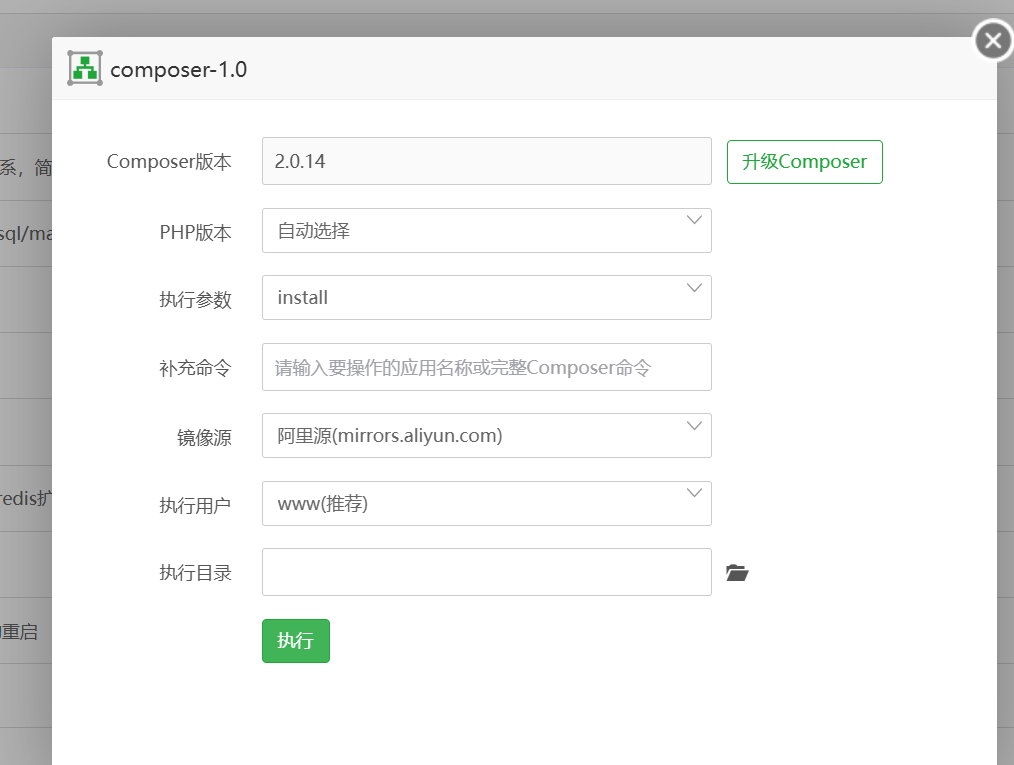Click the composer-1.0 title text
1014x765 pixels.
[x=178, y=69]
